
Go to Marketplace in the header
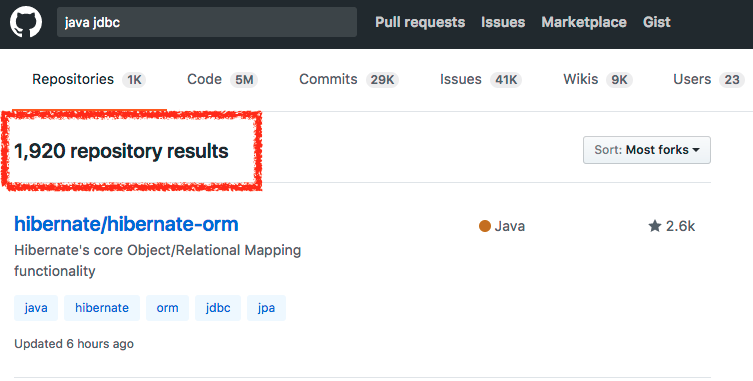[583, 22]
